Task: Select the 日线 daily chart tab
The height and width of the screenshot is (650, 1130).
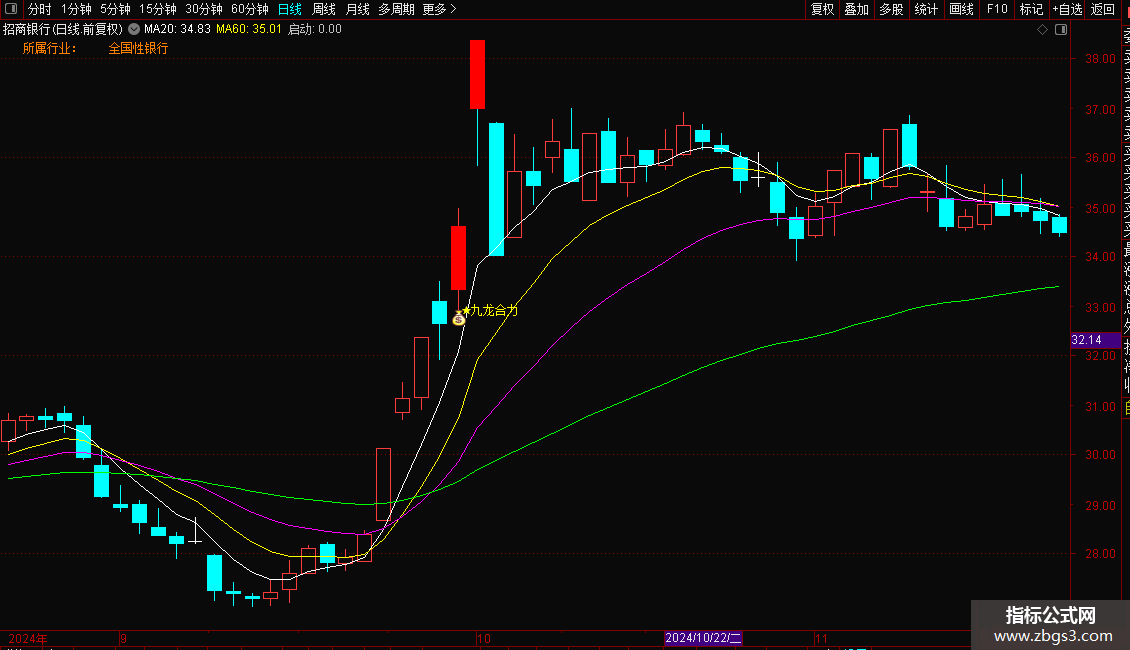Action: pos(290,9)
